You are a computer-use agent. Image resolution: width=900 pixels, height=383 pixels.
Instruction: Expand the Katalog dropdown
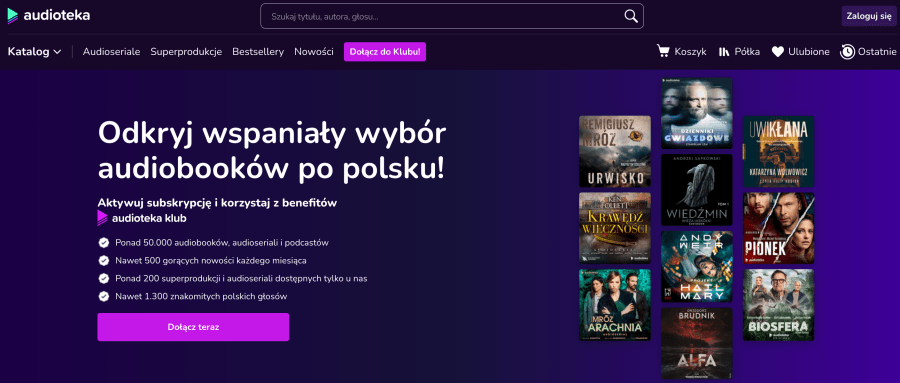[34, 52]
